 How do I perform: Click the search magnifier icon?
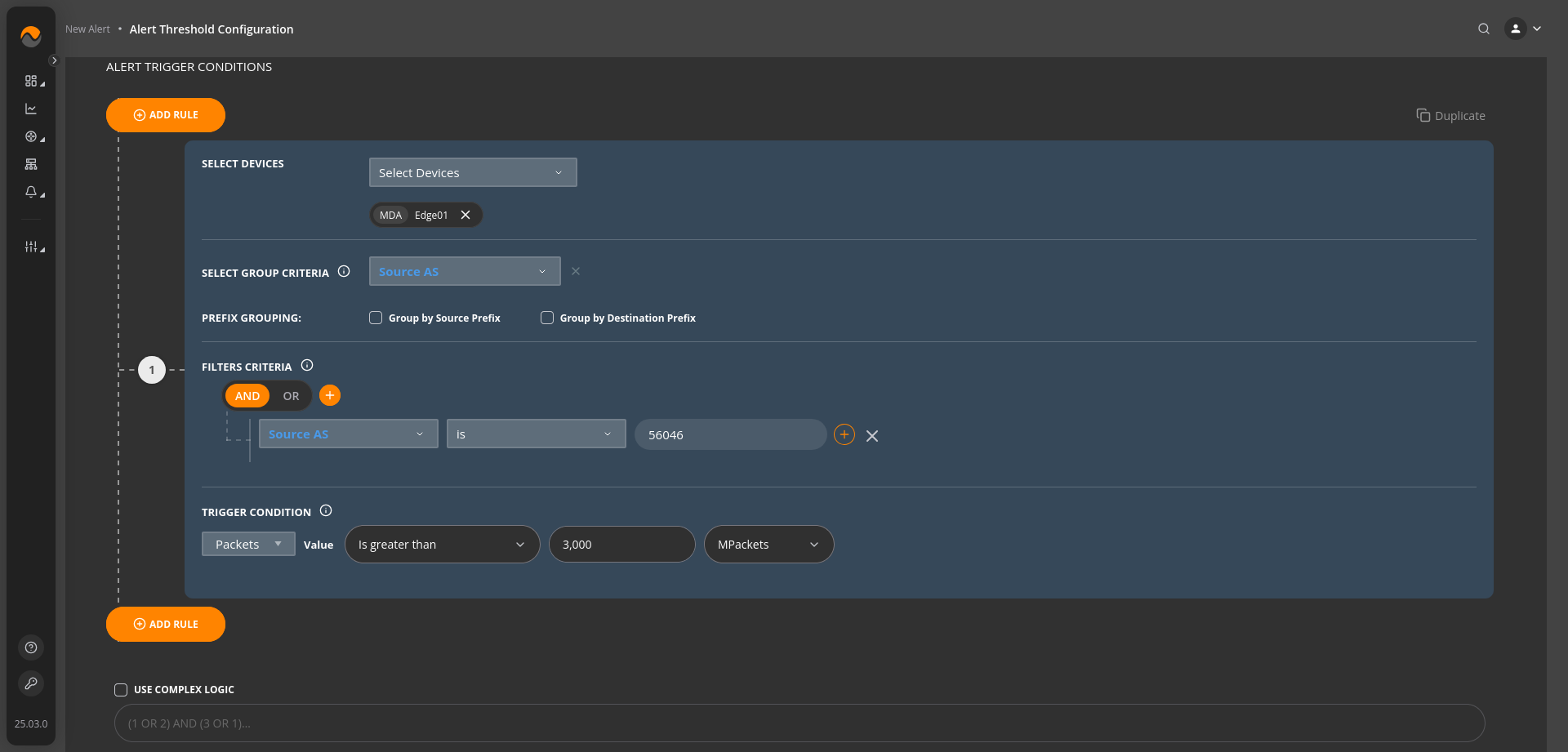pos(1483,29)
